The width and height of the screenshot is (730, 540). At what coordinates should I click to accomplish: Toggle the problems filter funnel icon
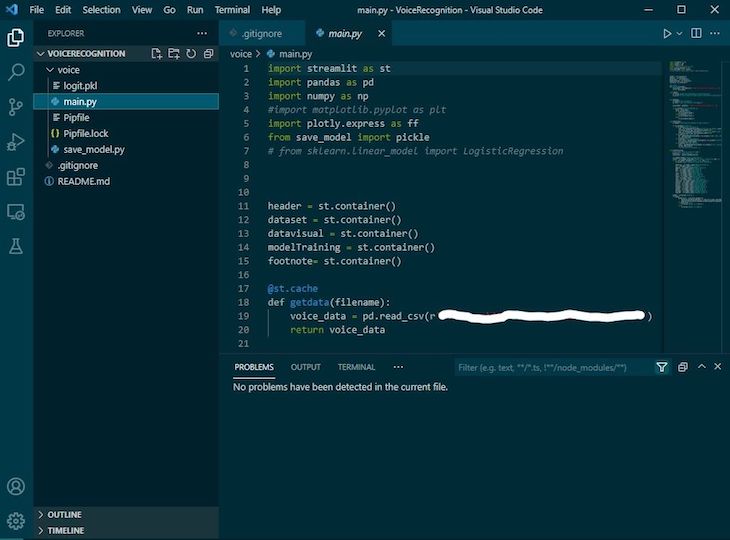(662, 367)
